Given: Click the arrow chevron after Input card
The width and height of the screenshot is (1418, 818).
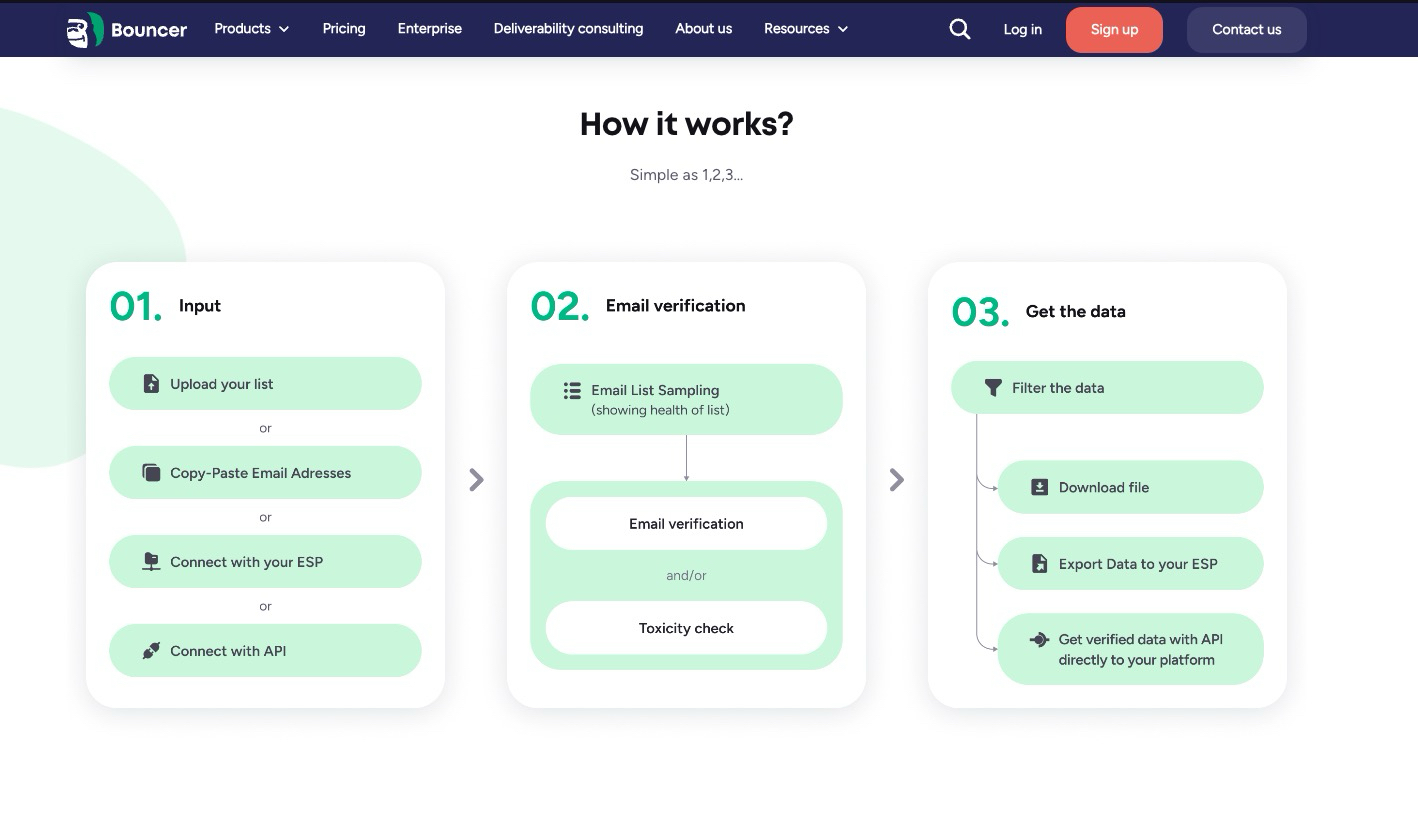Looking at the screenshot, I should pyautogui.click(x=477, y=480).
